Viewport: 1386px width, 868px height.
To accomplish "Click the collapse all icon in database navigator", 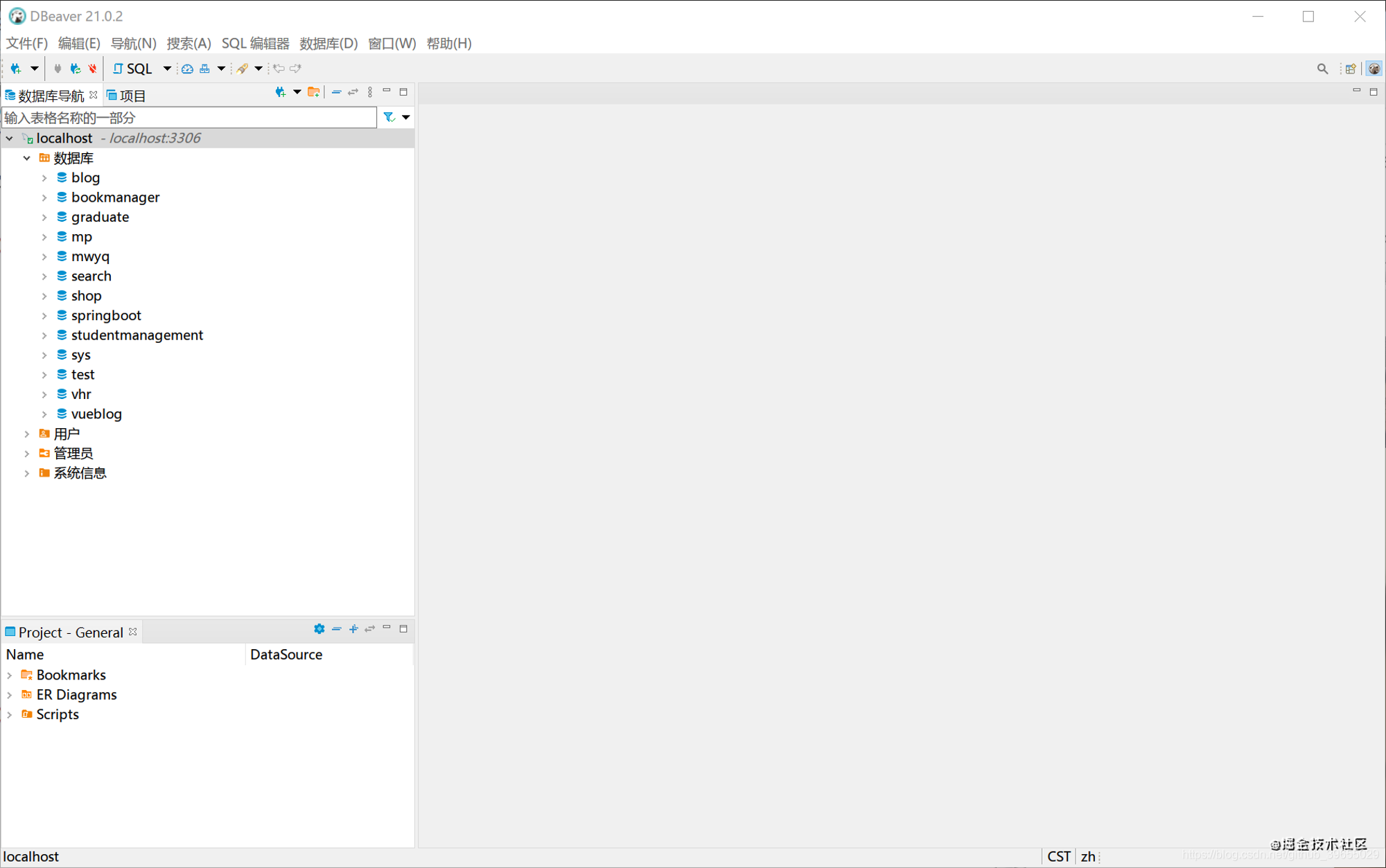I will pyautogui.click(x=336, y=92).
